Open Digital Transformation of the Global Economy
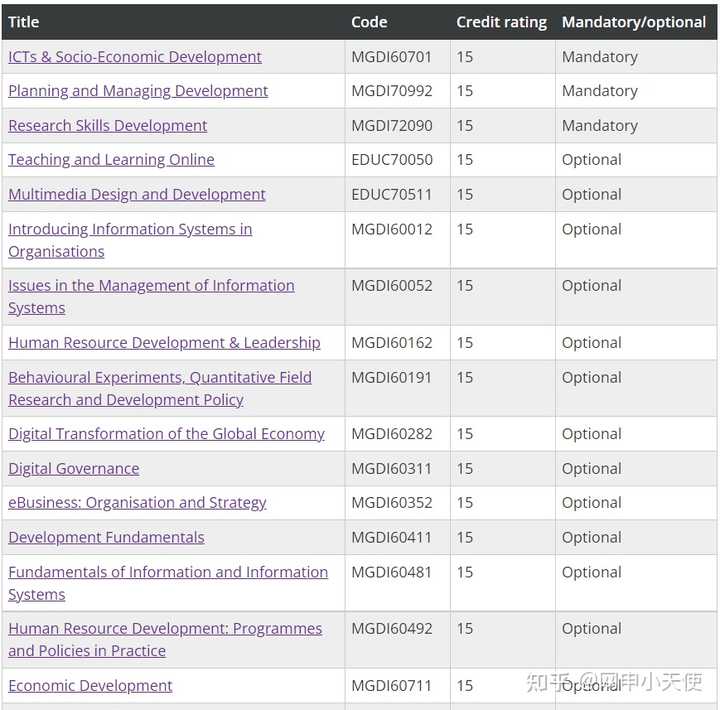Screen dimensions: 720x710 (166, 434)
